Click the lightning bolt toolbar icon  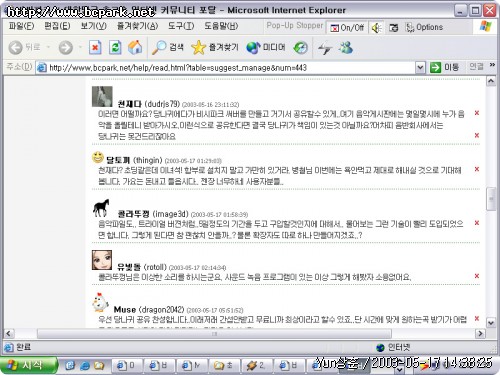tap(325, 48)
